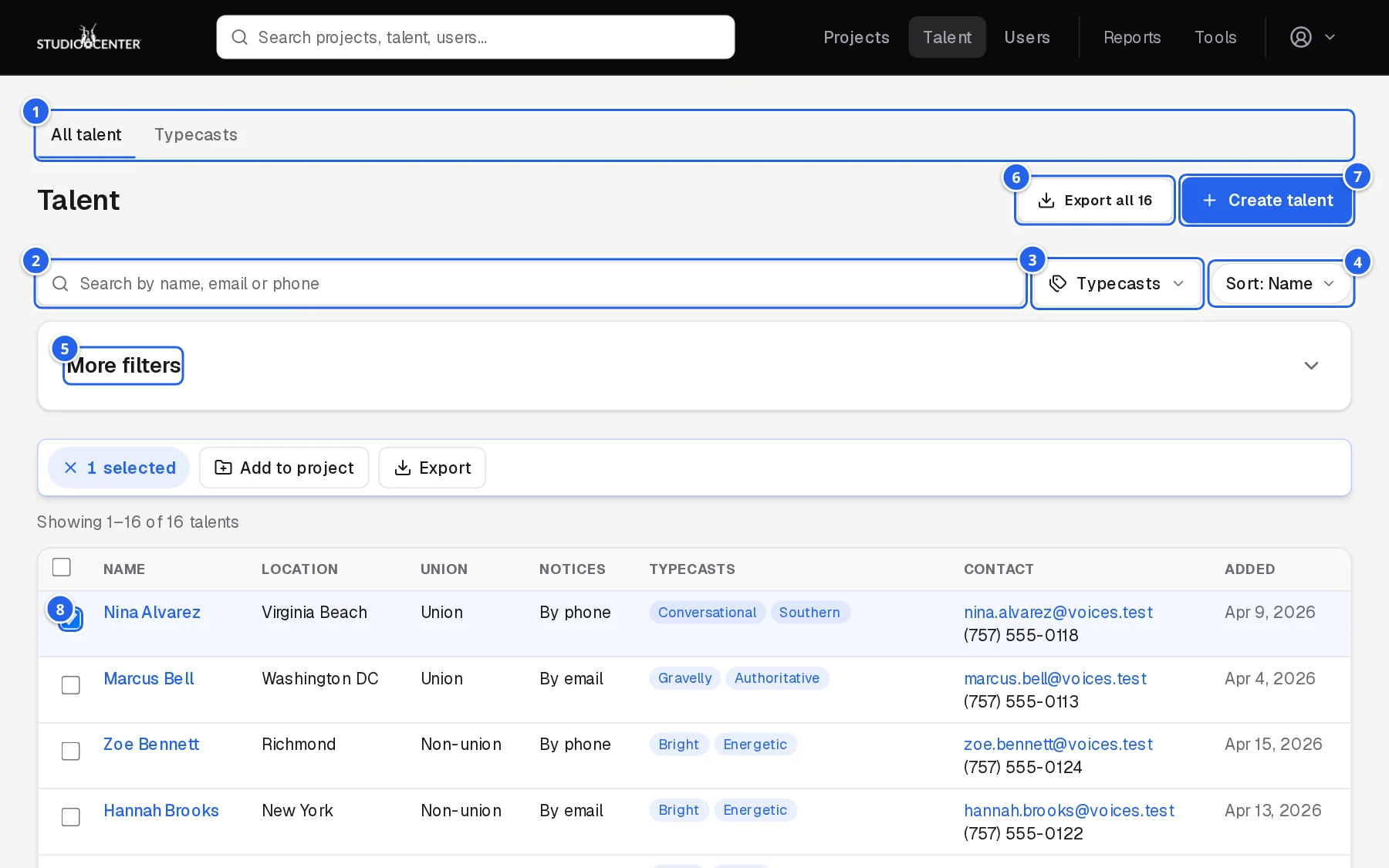Screen dimensions: 1389x868
Task: Click the folder icon on Add to project
Action: click(223, 468)
